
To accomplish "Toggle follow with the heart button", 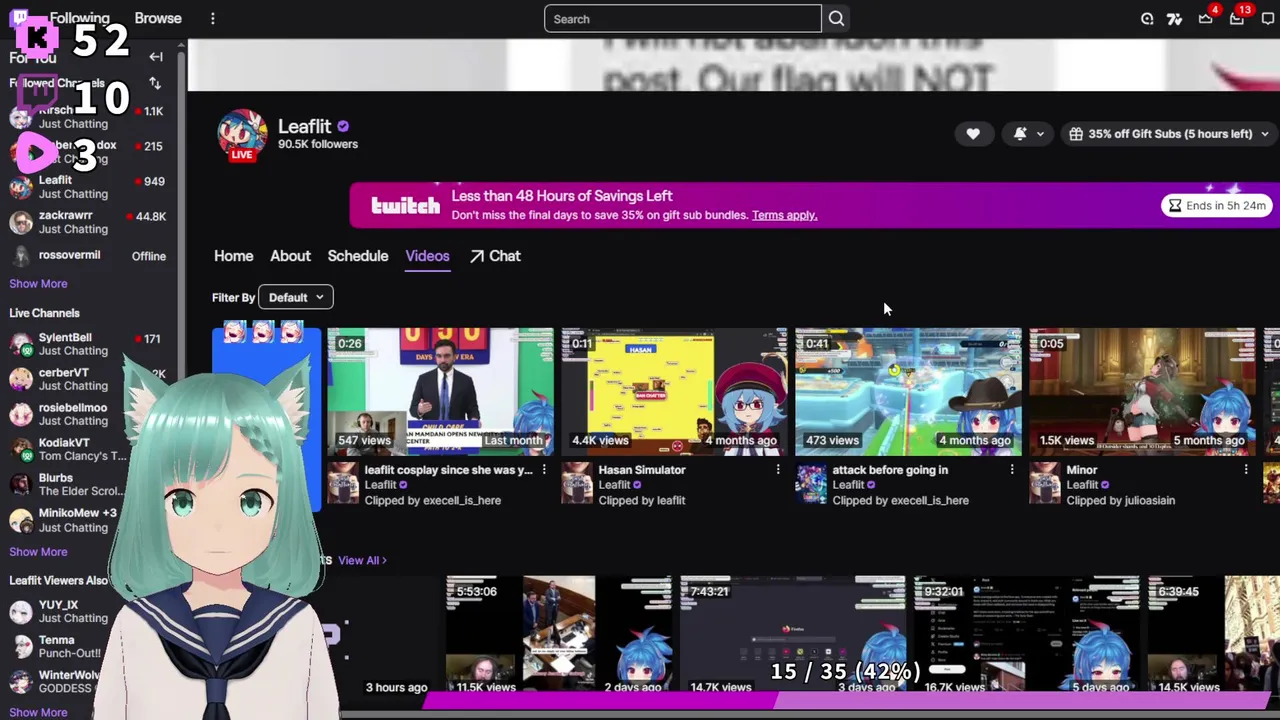I will [973, 134].
